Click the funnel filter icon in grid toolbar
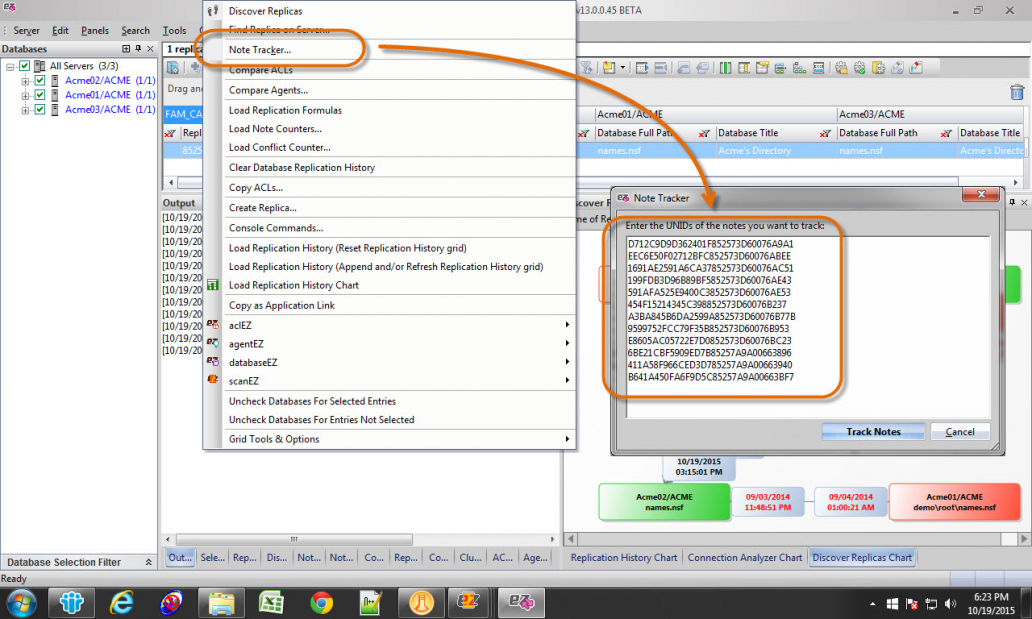The height and width of the screenshot is (619, 1032). (586, 68)
